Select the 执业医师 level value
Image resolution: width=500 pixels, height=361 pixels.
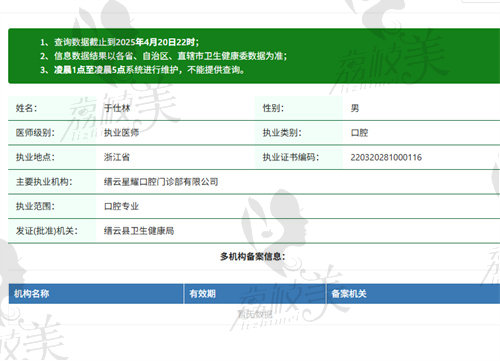tap(121, 133)
